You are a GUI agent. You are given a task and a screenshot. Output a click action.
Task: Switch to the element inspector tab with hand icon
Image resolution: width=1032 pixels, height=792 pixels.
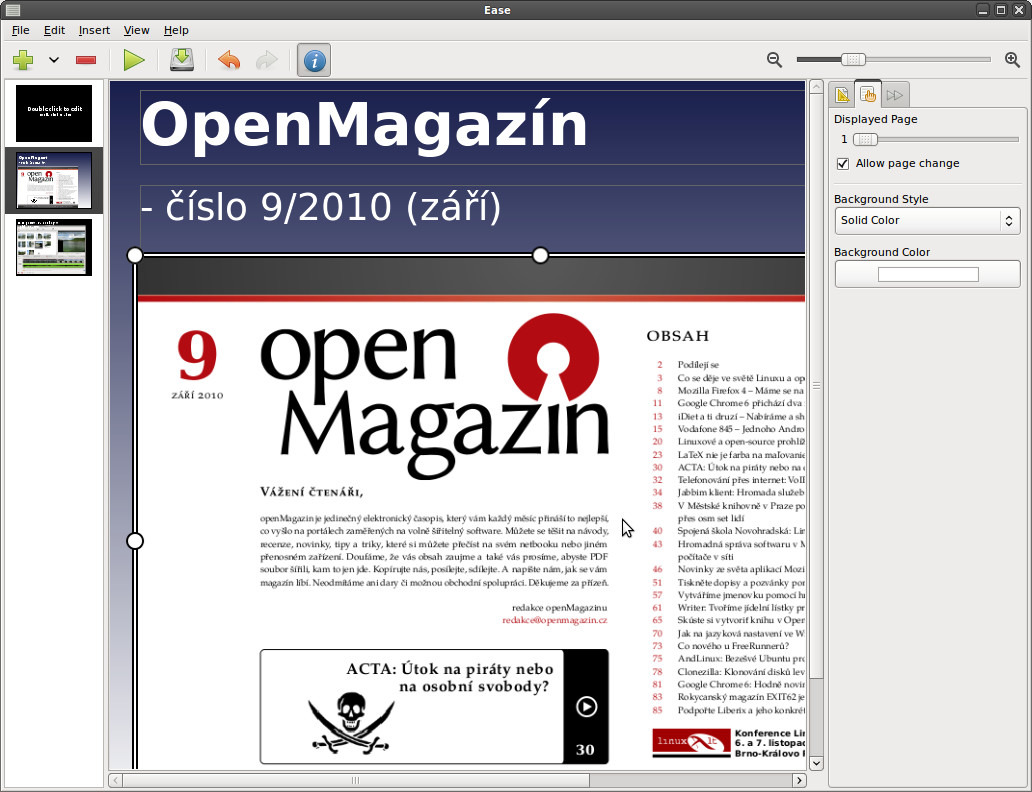(867, 95)
